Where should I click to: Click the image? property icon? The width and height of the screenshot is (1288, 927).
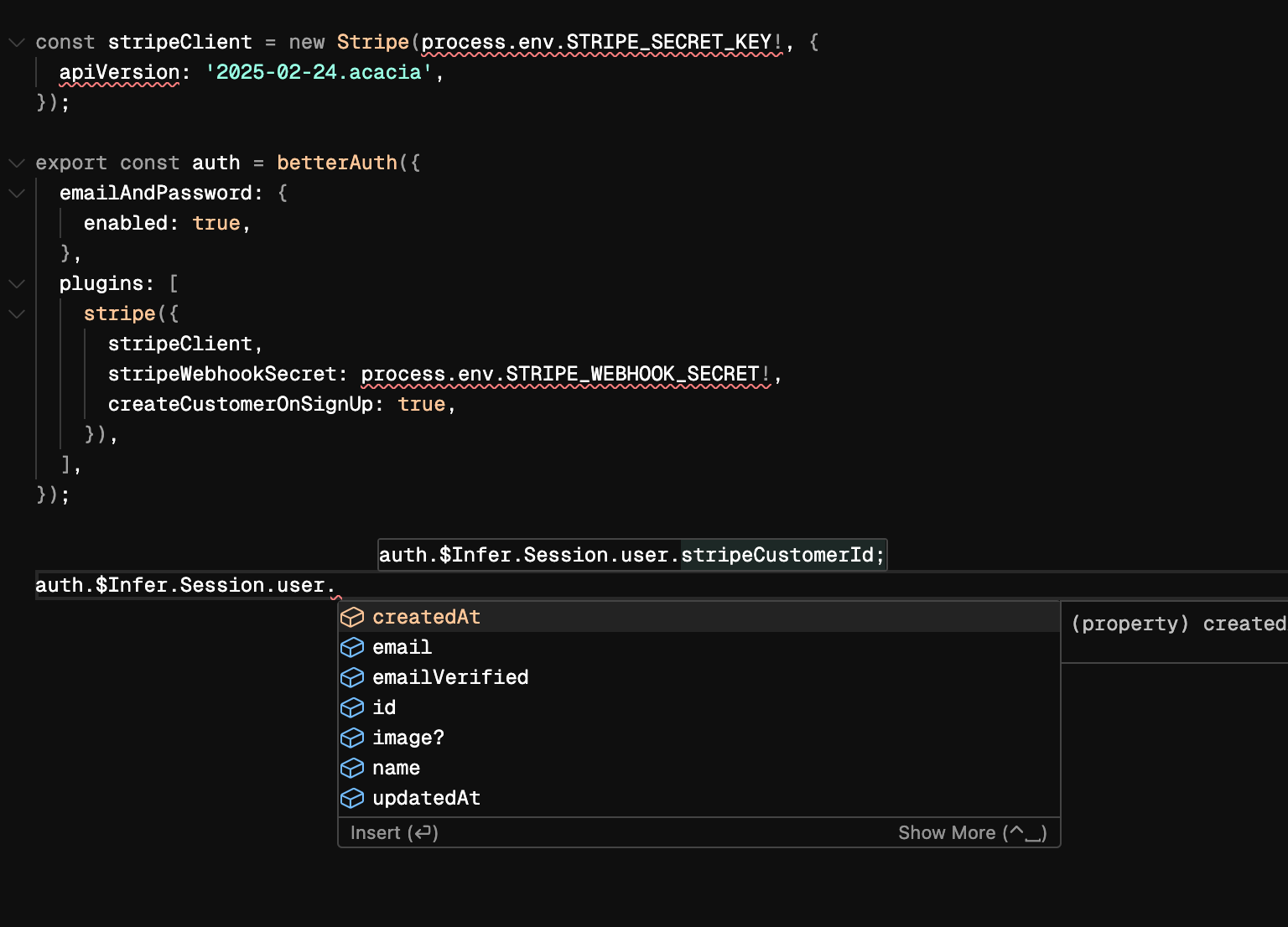[352, 738]
